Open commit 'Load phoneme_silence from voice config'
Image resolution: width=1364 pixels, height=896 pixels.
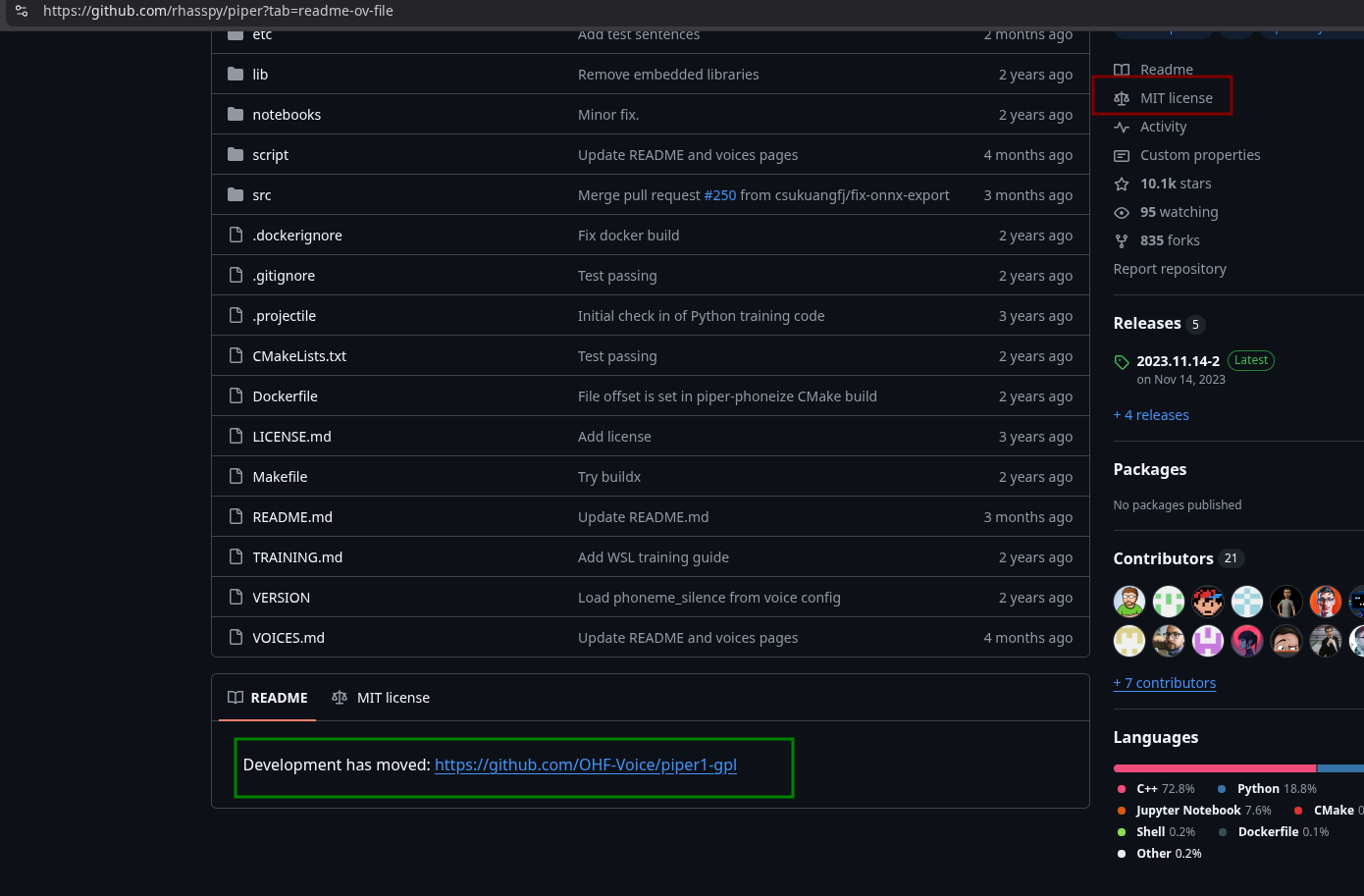(709, 598)
